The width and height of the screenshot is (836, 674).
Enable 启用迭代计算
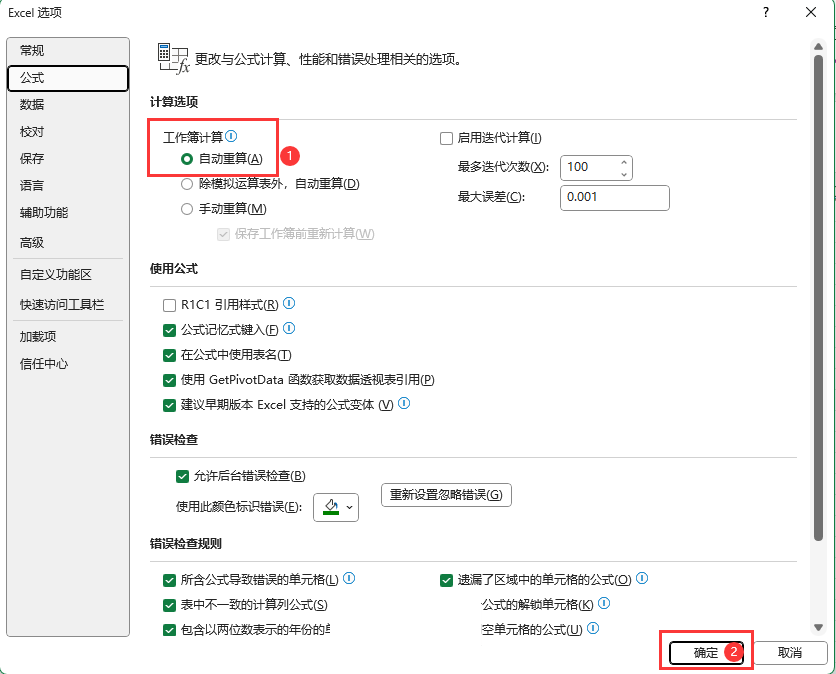(446, 138)
